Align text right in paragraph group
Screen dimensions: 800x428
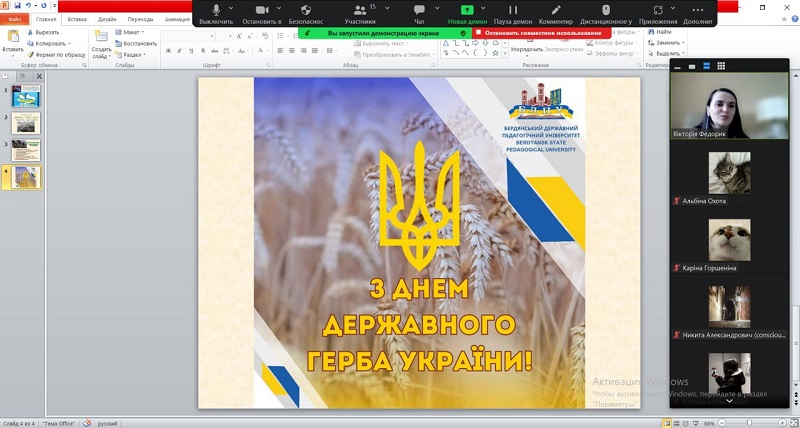[303, 51]
